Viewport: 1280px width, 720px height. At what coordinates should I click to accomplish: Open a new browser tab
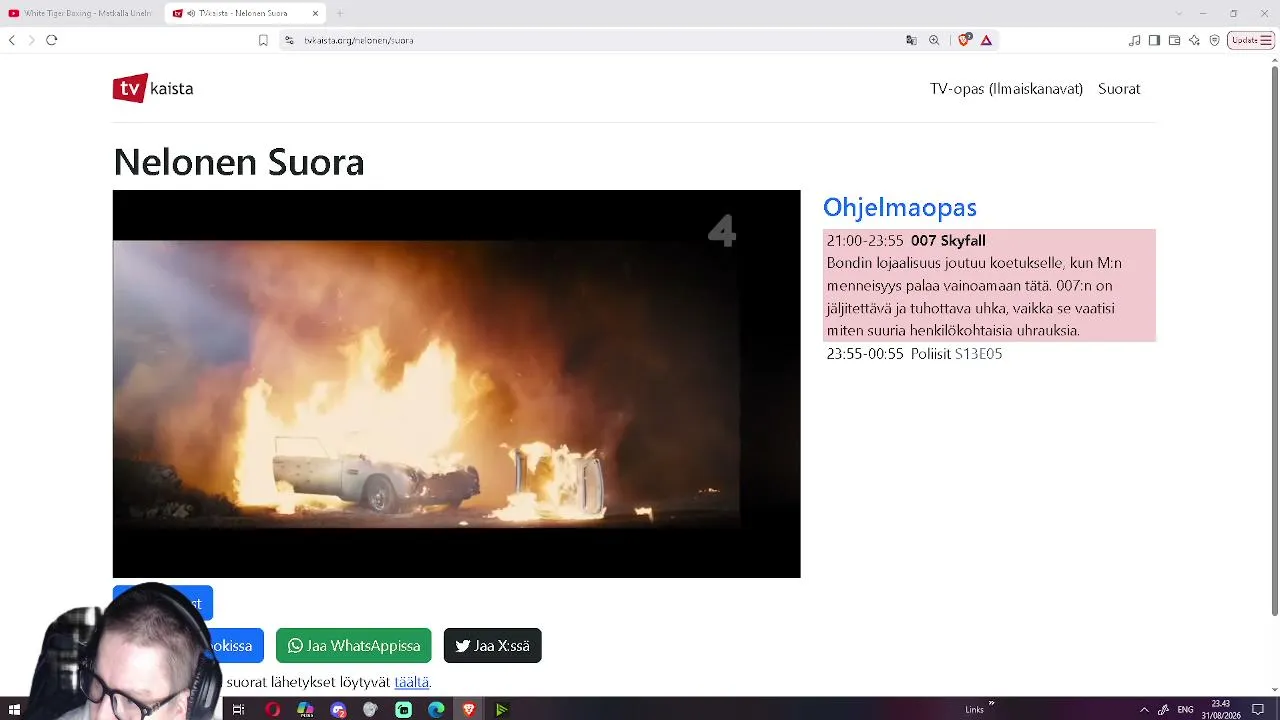coord(340,13)
